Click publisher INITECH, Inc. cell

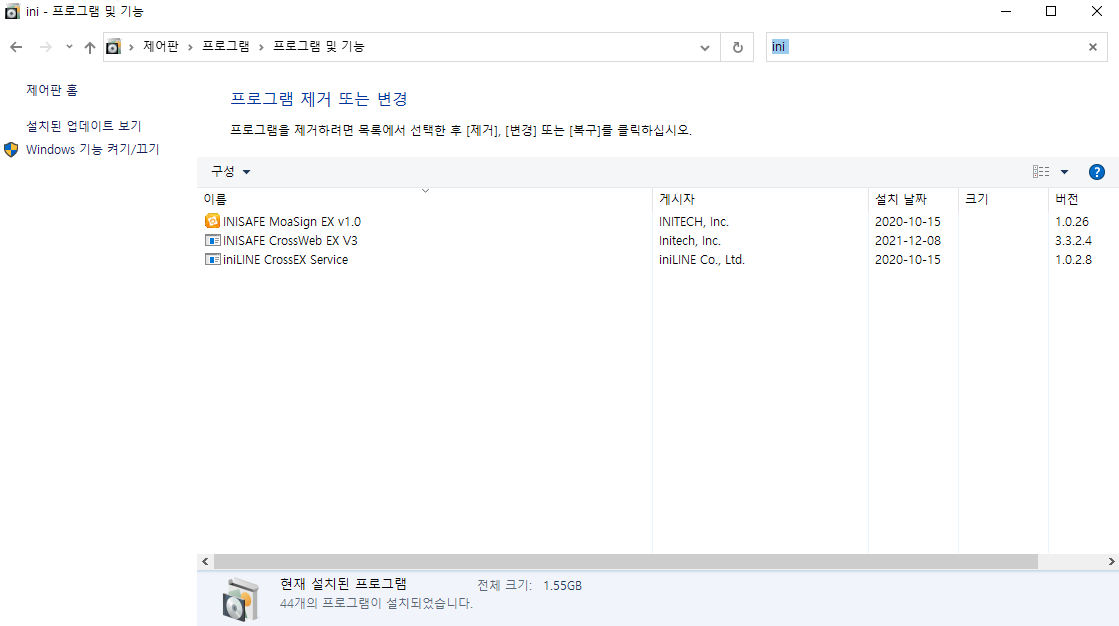[x=693, y=221]
